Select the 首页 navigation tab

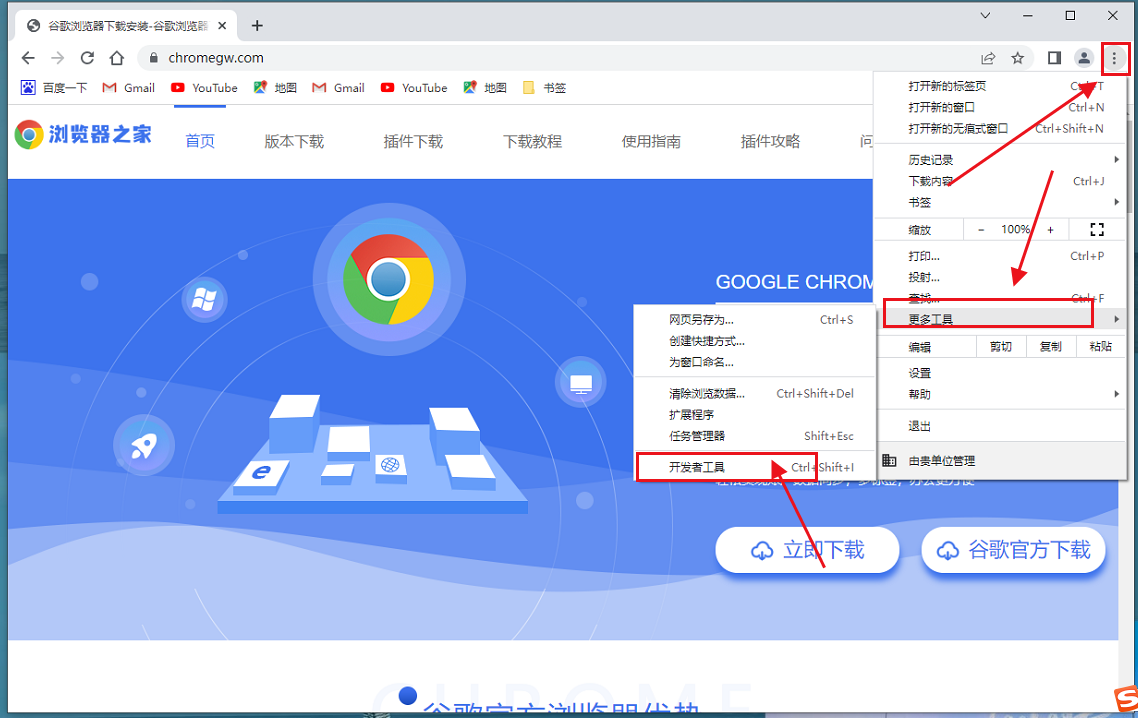[200, 142]
